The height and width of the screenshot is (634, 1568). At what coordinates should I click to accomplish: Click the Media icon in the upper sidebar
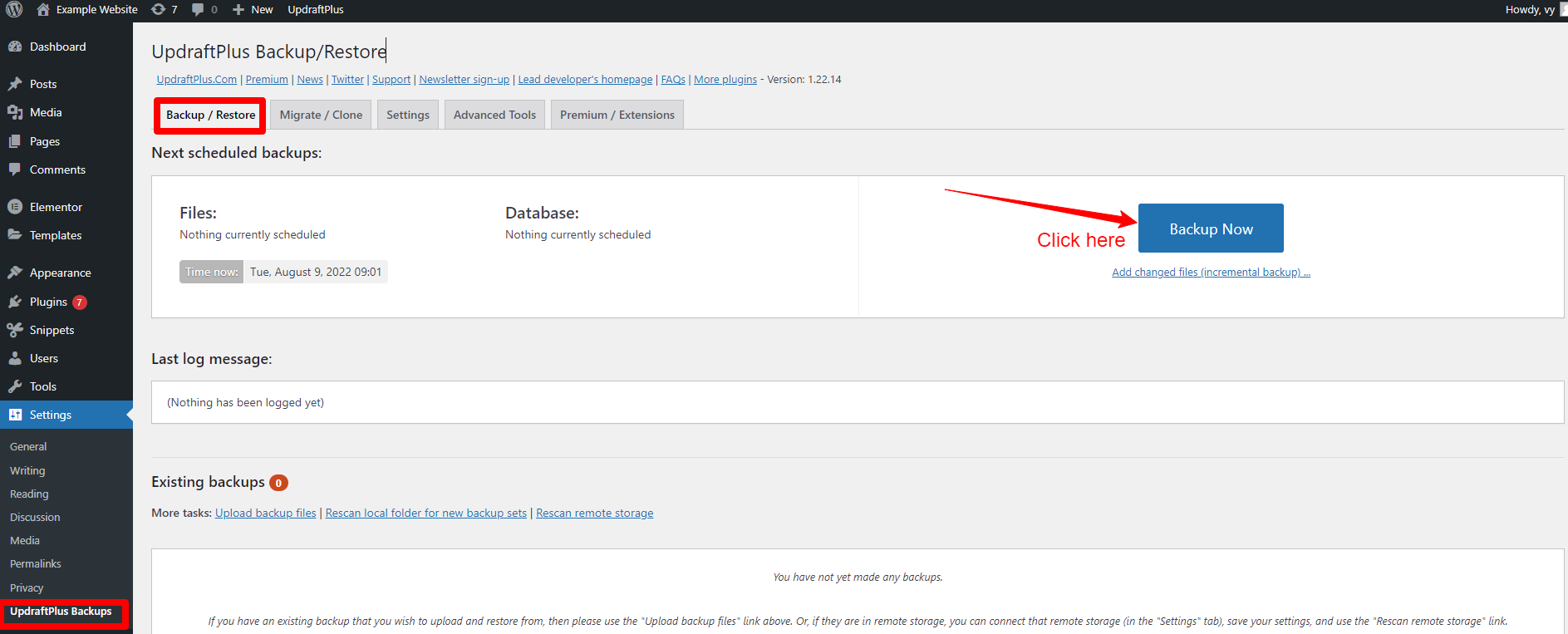15,112
